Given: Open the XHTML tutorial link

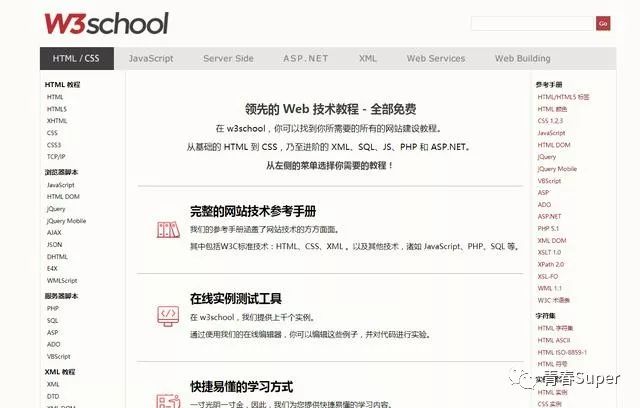Looking at the screenshot, I should coord(57,121).
